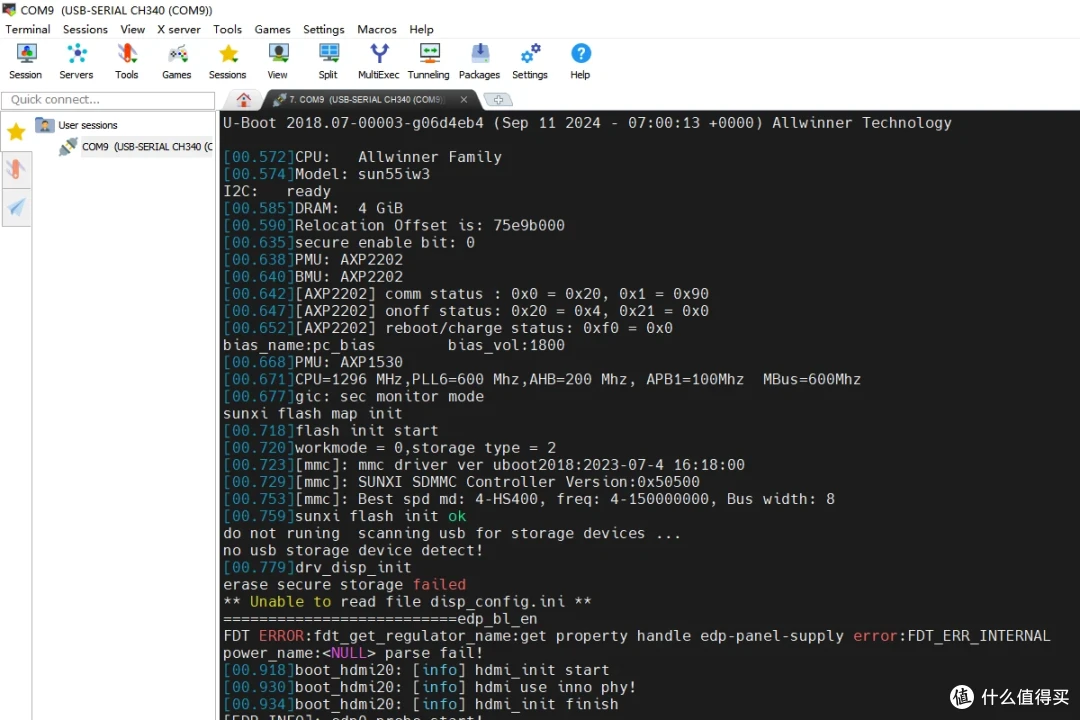Click the User sessions folder icon
Viewport: 1080px width, 720px height.
click(45, 125)
